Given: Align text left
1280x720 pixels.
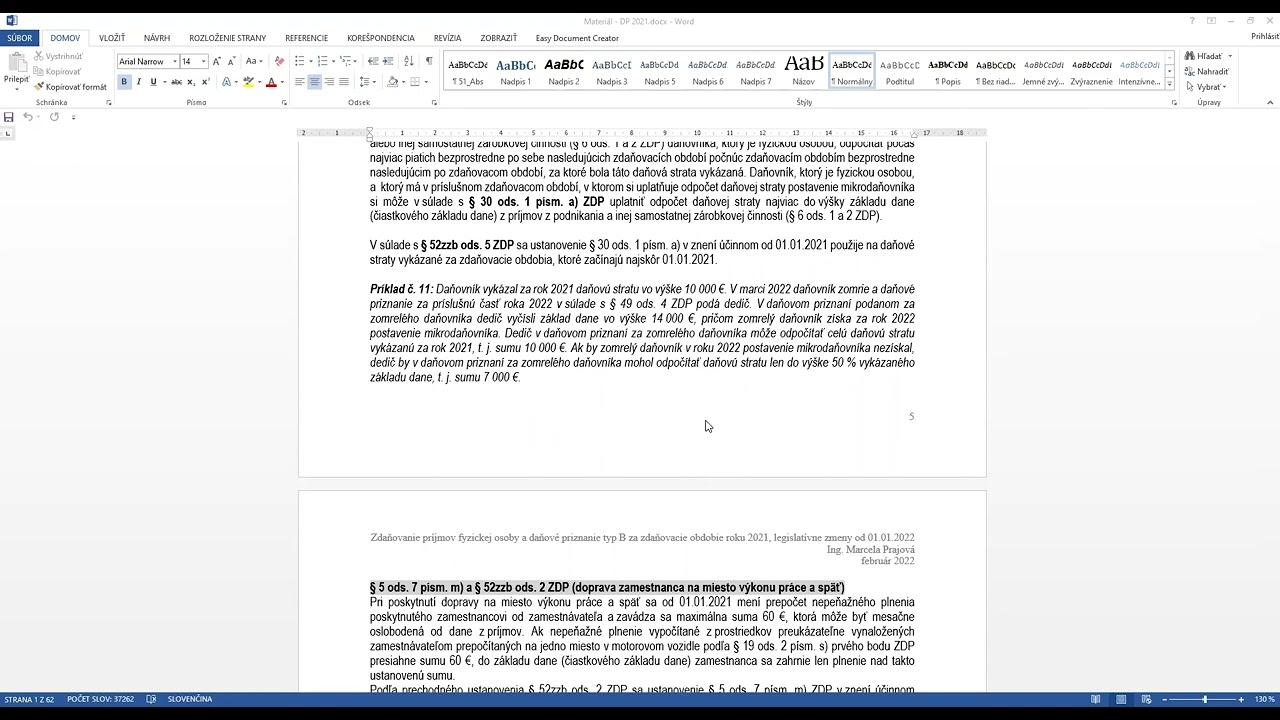Looking at the screenshot, I should [x=299, y=82].
